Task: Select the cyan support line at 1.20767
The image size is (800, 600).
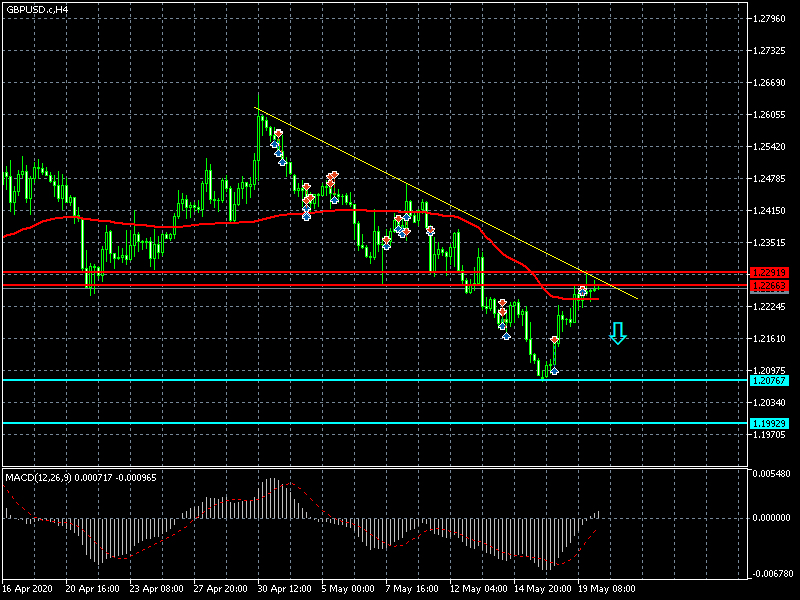Action: pyautogui.click(x=300, y=380)
